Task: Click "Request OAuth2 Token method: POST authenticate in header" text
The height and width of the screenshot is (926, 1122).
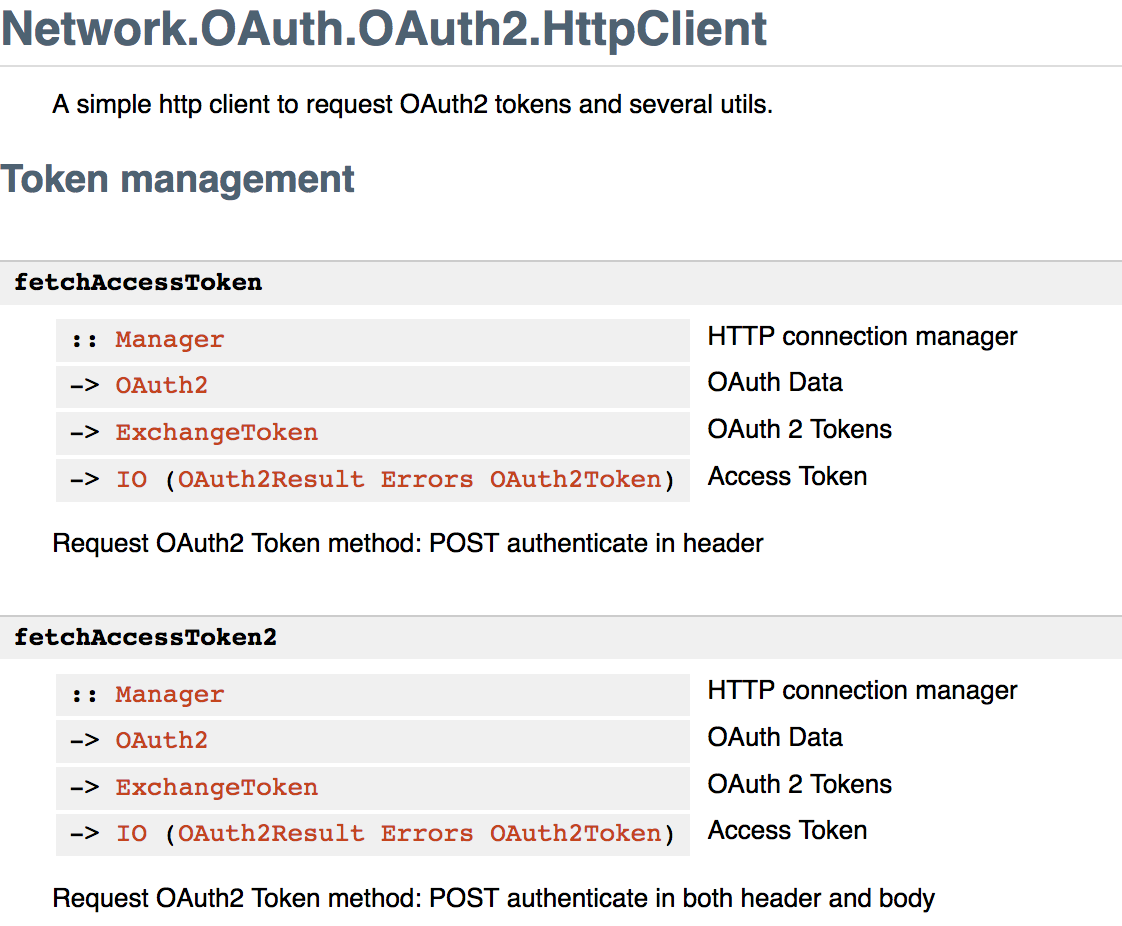Action: (408, 544)
